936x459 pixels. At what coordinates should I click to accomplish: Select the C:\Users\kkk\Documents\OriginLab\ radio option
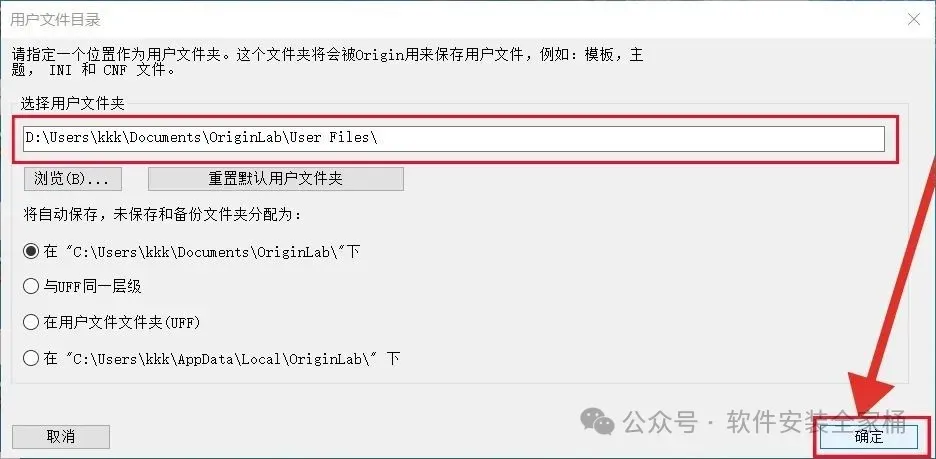tap(30, 251)
